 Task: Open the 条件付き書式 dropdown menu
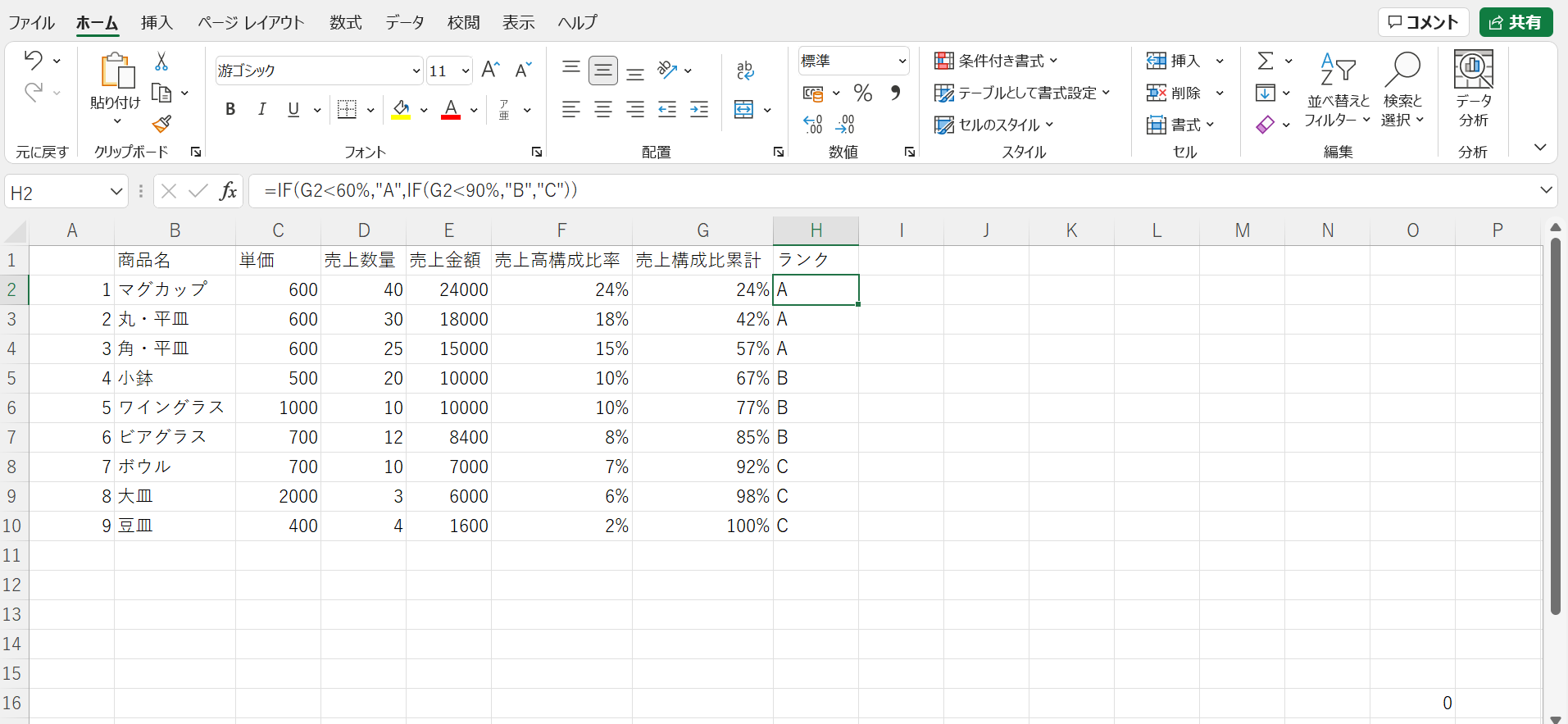(x=996, y=61)
